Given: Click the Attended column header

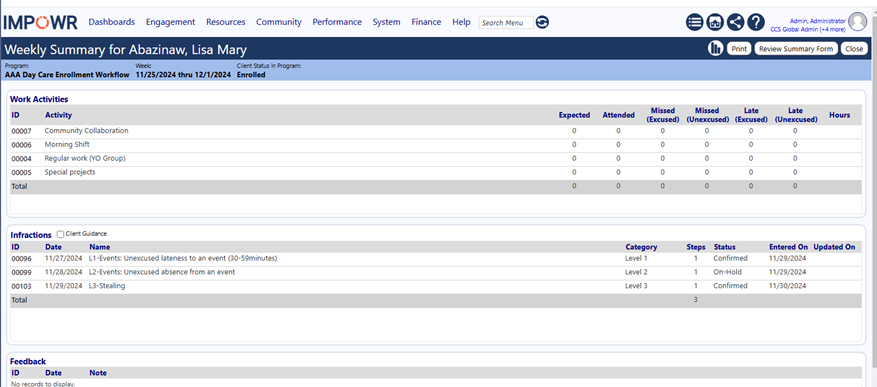Looking at the screenshot, I should 619,115.
